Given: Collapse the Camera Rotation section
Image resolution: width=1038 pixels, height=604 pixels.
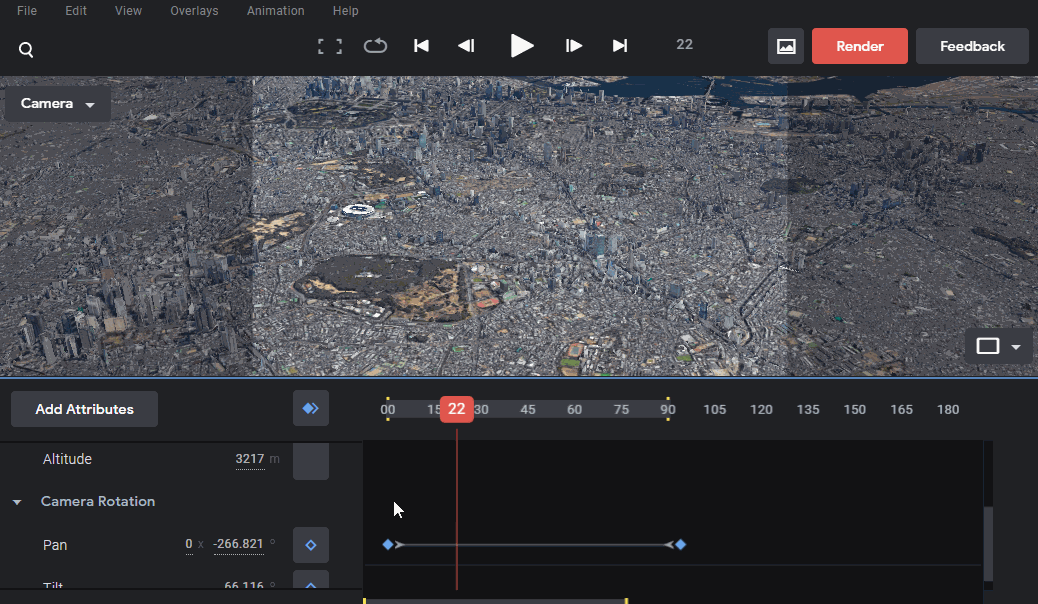Looking at the screenshot, I should tap(17, 502).
